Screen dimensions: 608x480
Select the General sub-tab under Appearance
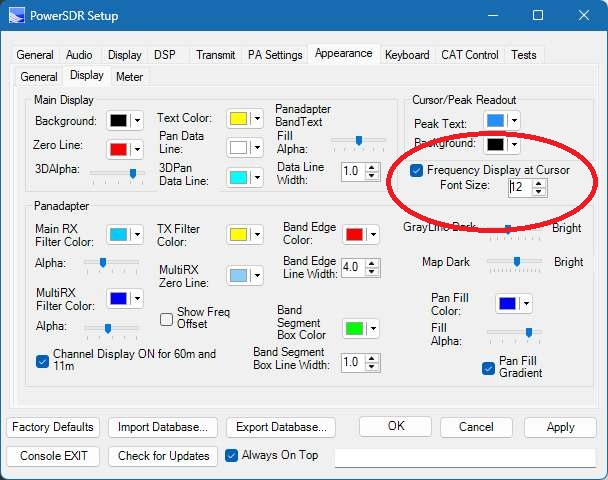coord(39,77)
